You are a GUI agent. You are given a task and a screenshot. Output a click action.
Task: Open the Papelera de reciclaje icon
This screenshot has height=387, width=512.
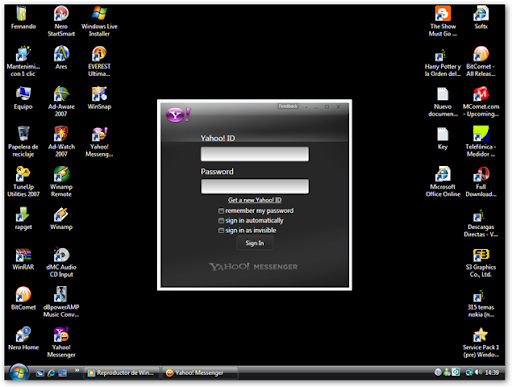(x=23, y=134)
